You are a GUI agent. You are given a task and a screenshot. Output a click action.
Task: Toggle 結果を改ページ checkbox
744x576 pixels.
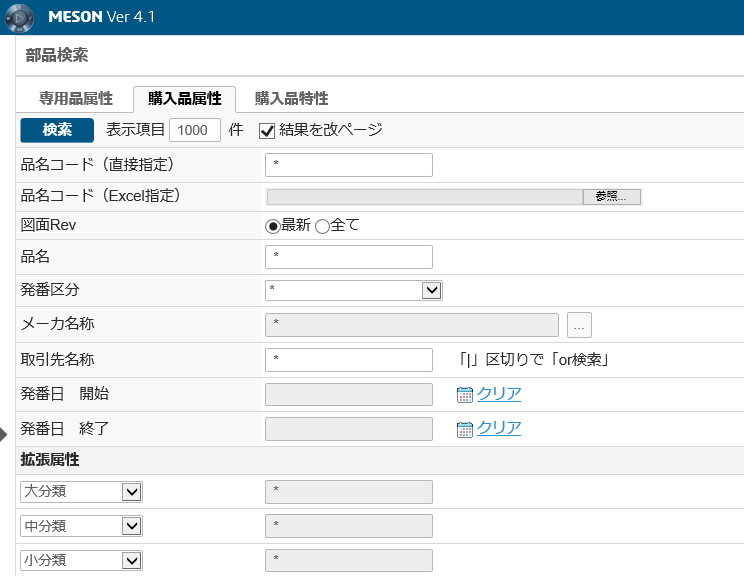[x=267, y=130]
